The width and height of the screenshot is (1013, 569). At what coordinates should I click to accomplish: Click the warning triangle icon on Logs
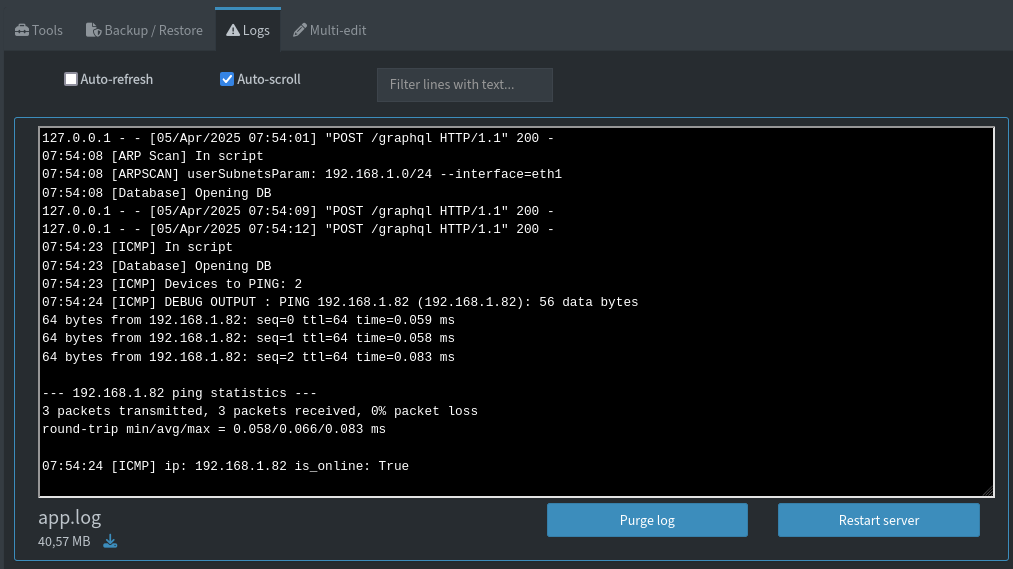(232, 31)
